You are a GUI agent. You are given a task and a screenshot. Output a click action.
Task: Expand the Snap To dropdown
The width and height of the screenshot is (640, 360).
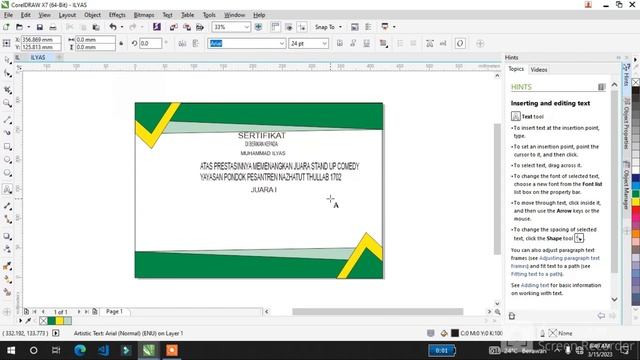coord(340,27)
